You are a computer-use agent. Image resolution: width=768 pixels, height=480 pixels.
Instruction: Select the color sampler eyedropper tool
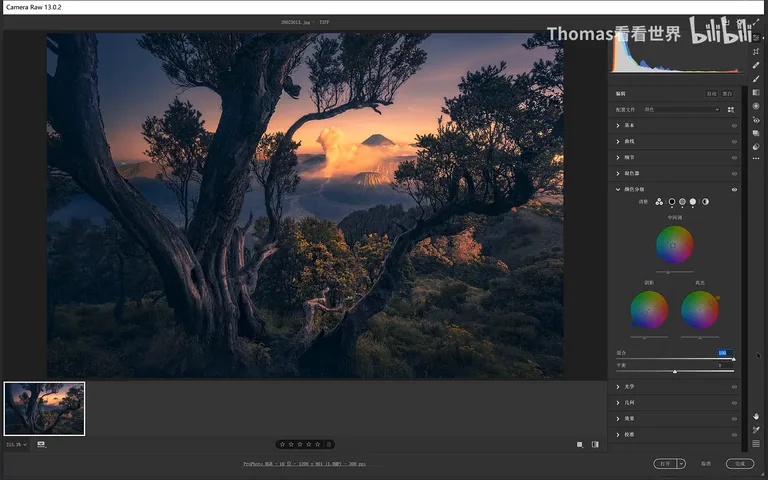(756, 430)
